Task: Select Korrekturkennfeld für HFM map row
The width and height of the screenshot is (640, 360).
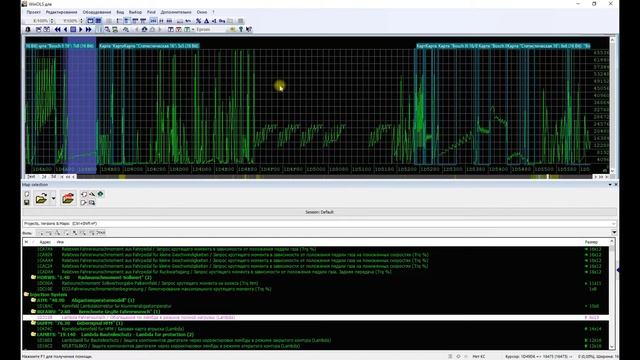Action: click(x=316, y=329)
